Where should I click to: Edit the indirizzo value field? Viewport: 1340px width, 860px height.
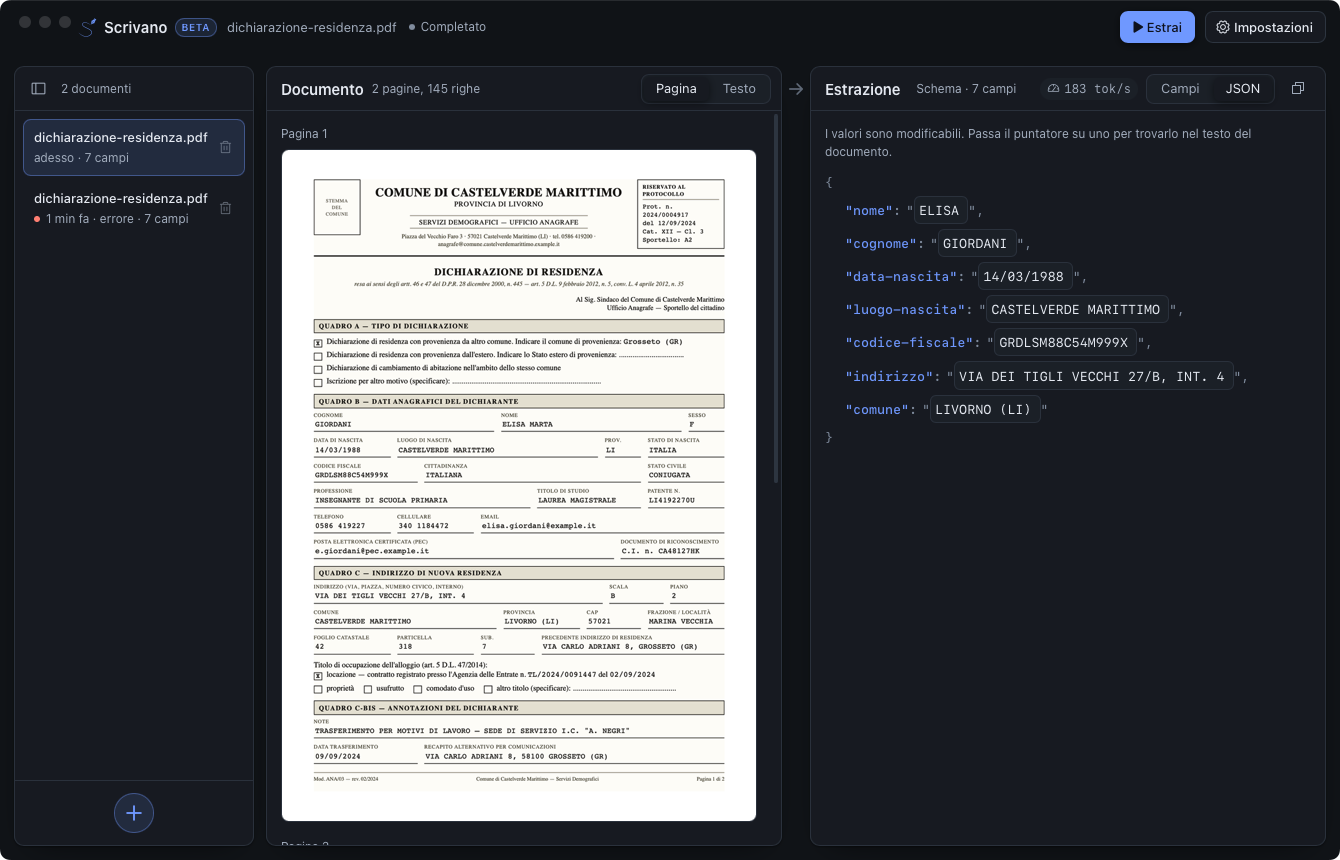1092,376
